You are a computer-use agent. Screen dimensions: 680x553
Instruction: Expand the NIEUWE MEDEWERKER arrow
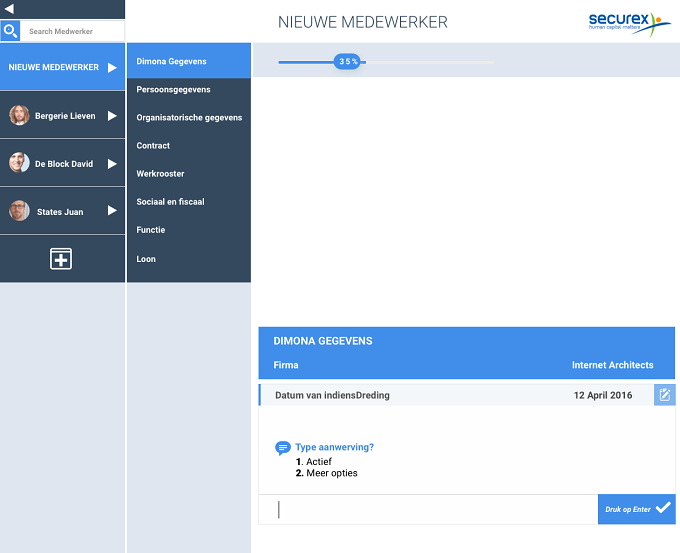point(112,68)
